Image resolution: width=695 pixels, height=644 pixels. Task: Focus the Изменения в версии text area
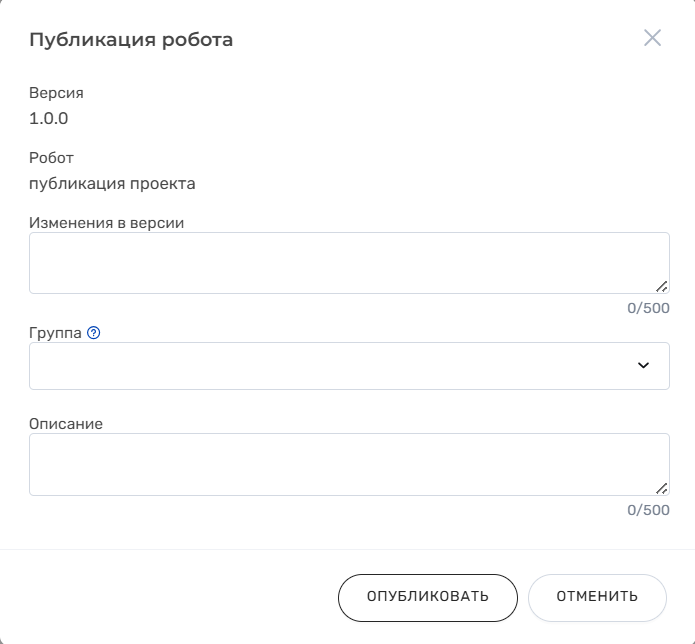[340, 262]
